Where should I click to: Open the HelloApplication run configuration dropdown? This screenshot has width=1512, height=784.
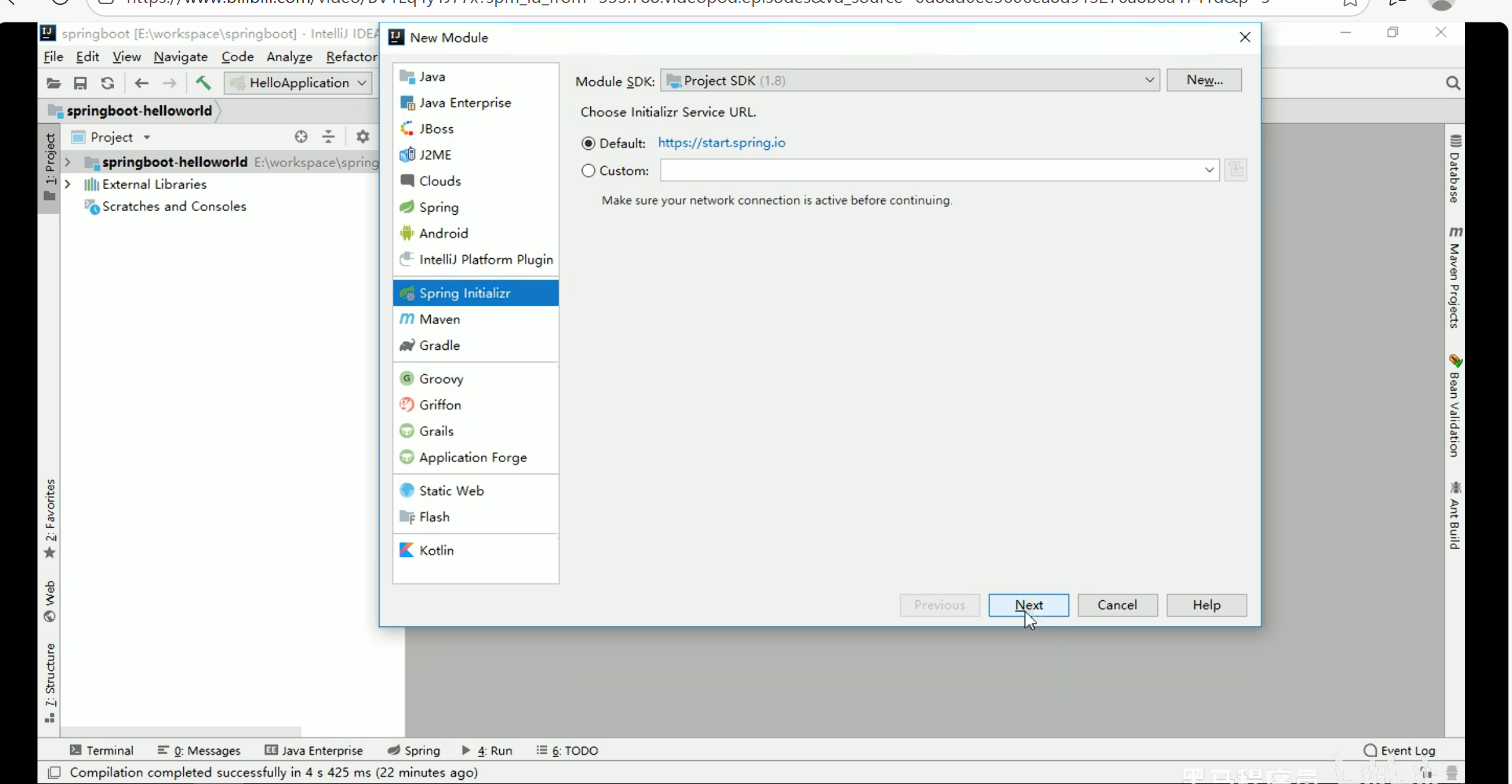point(298,83)
